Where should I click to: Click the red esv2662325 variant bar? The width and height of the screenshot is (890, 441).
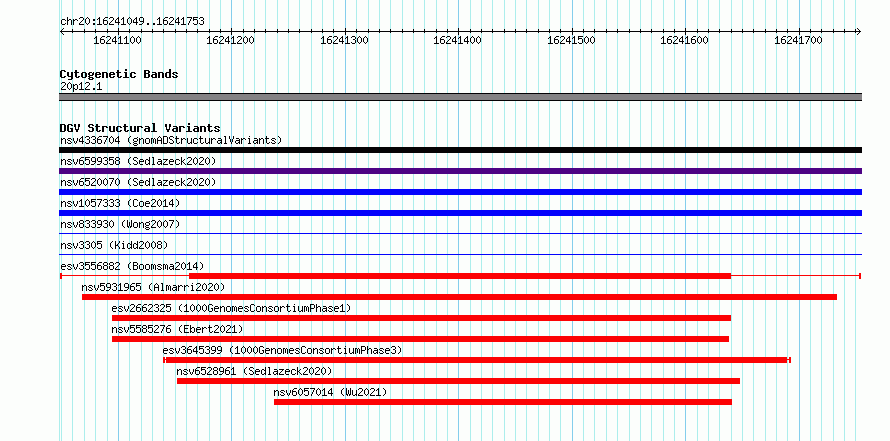pyautogui.click(x=421, y=318)
